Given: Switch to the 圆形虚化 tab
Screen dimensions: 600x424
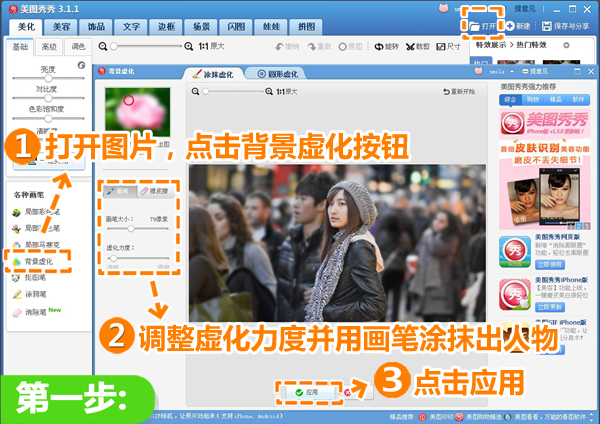Looking at the screenshot, I should [277, 73].
